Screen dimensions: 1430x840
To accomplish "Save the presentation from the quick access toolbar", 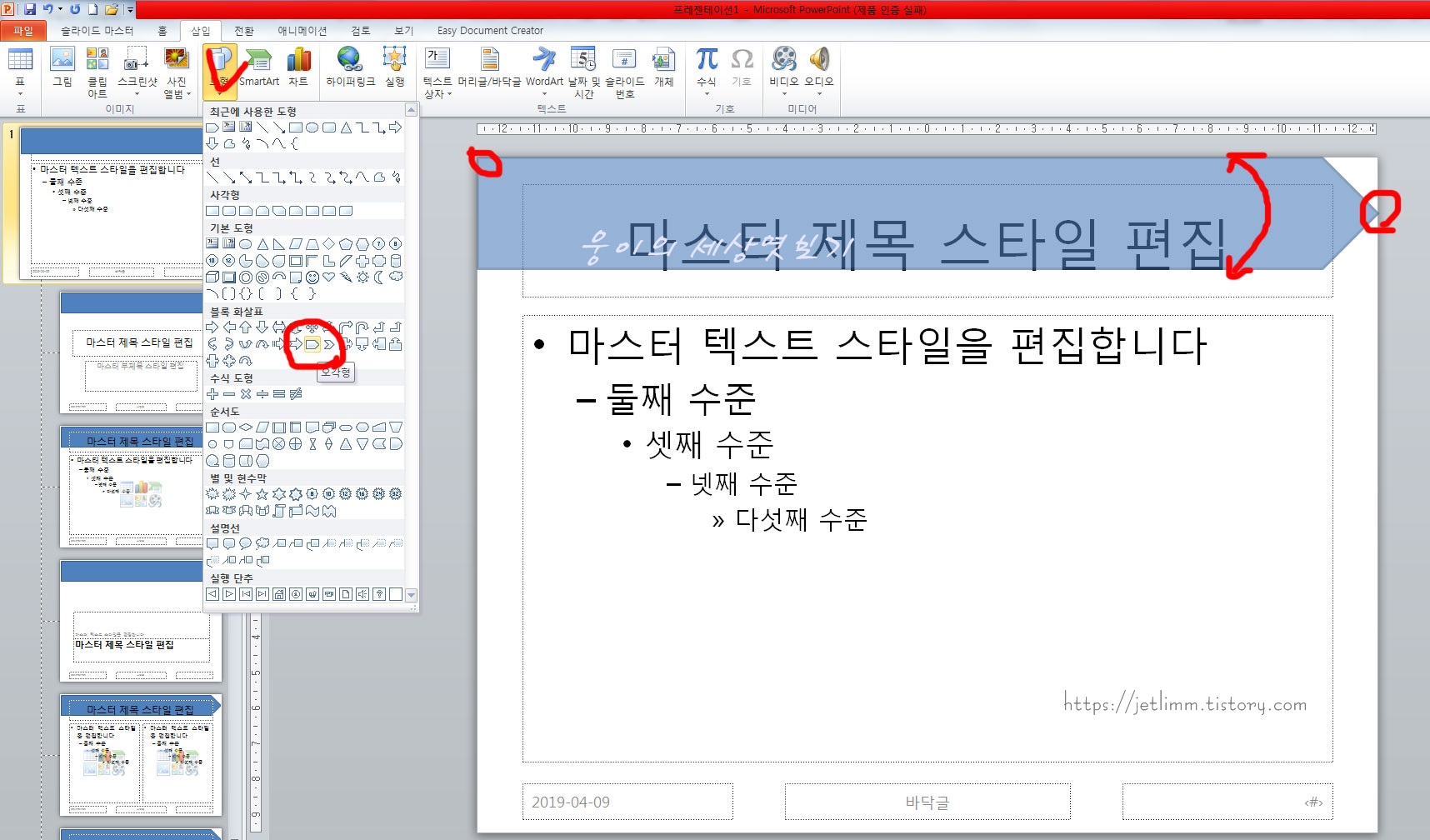I will pyautogui.click(x=30, y=9).
